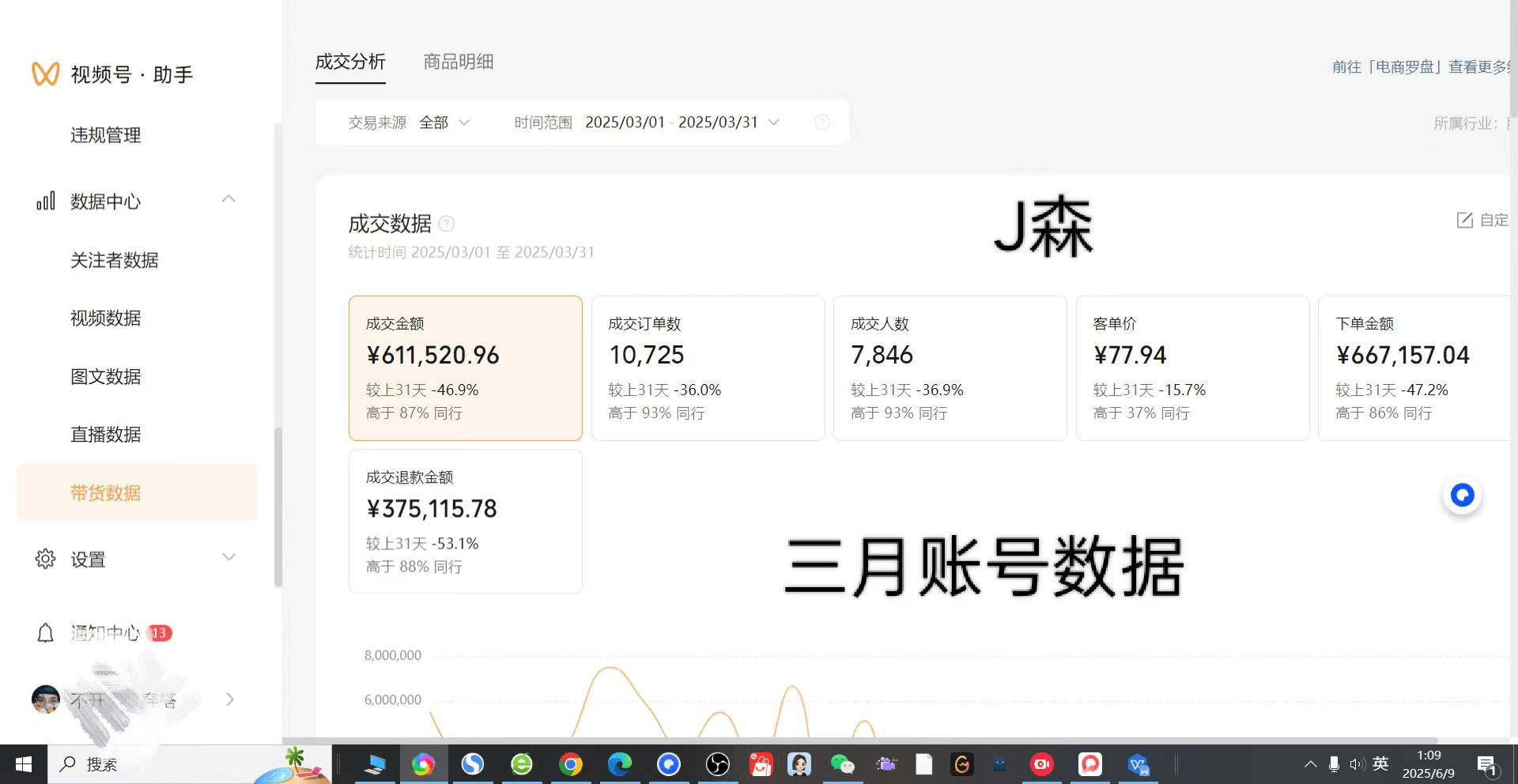The width and height of the screenshot is (1518, 784).
Task: Expand the account panel beside the avatar
Action: [230, 699]
